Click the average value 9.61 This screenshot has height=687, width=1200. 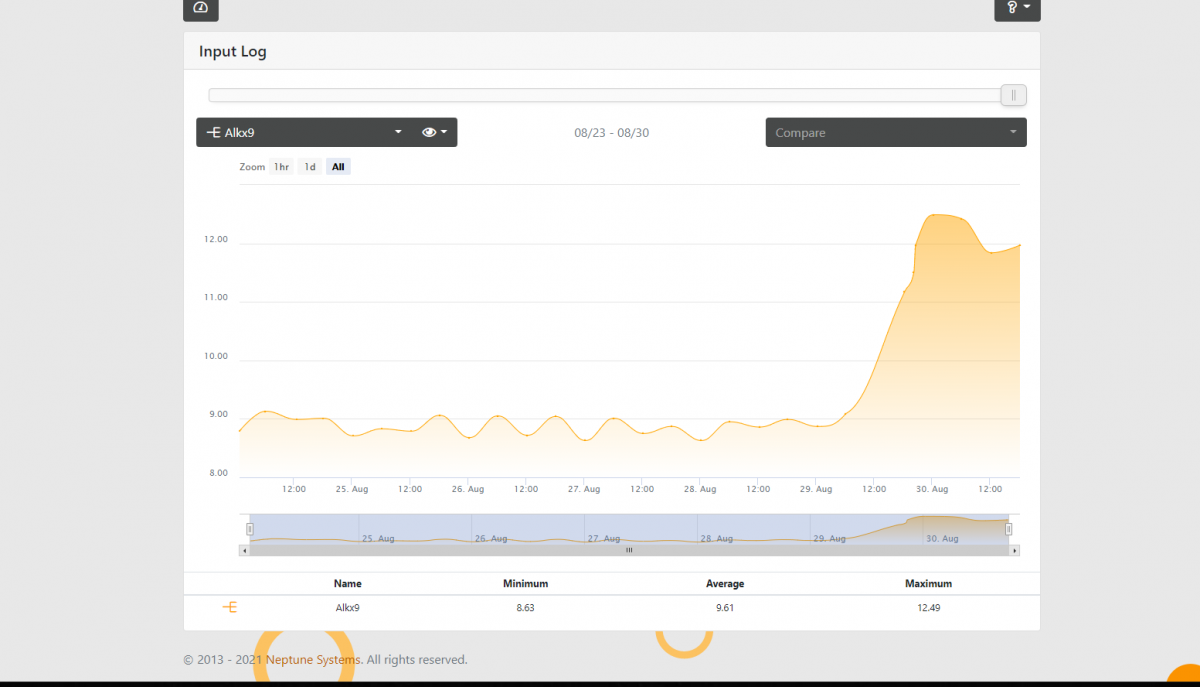click(x=726, y=607)
